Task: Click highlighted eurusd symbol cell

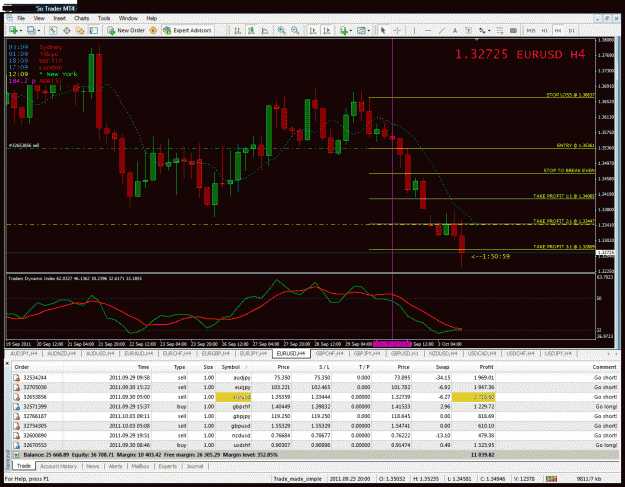Action: click(234, 397)
